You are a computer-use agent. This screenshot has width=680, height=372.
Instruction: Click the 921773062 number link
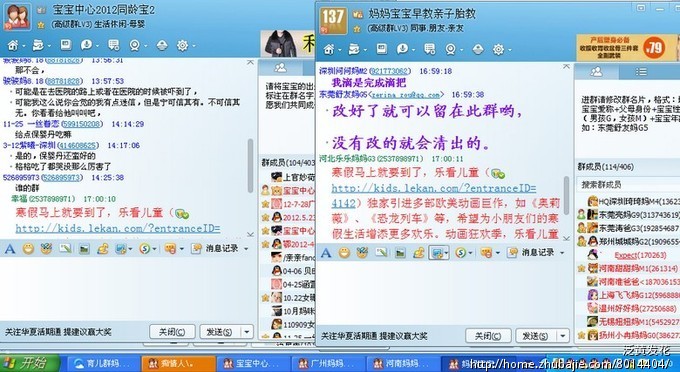point(389,71)
